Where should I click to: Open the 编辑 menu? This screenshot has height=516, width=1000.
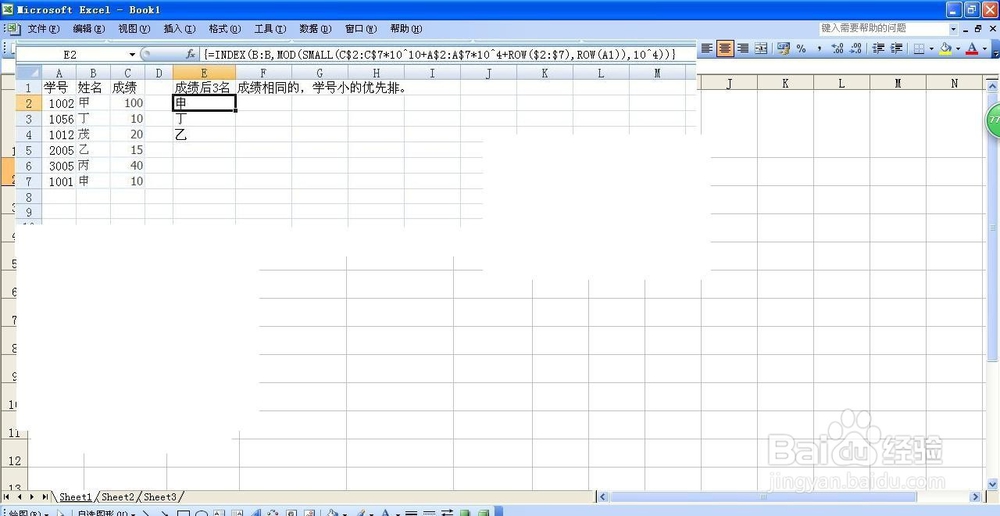tap(89, 29)
